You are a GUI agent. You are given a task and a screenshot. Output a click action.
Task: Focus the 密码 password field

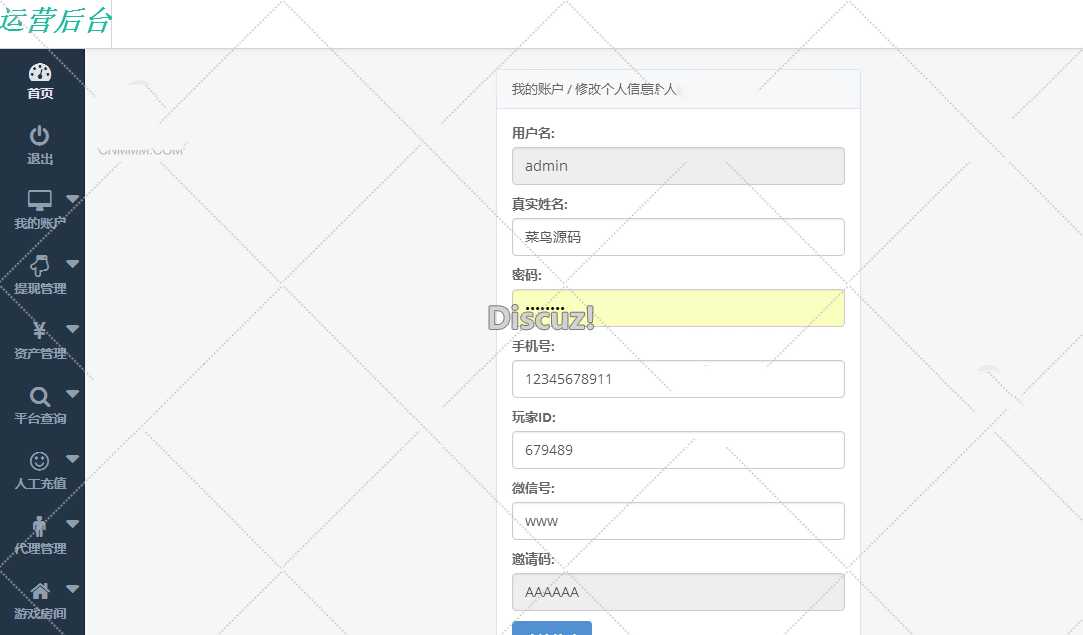(x=678, y=308)
